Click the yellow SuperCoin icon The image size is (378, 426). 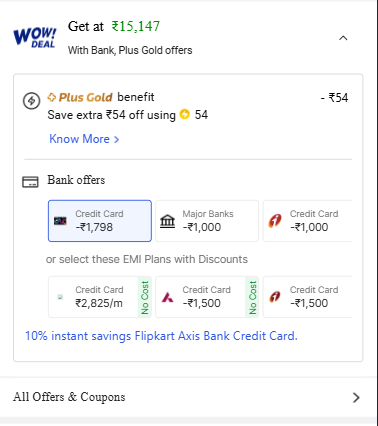[x=185, y=114]
